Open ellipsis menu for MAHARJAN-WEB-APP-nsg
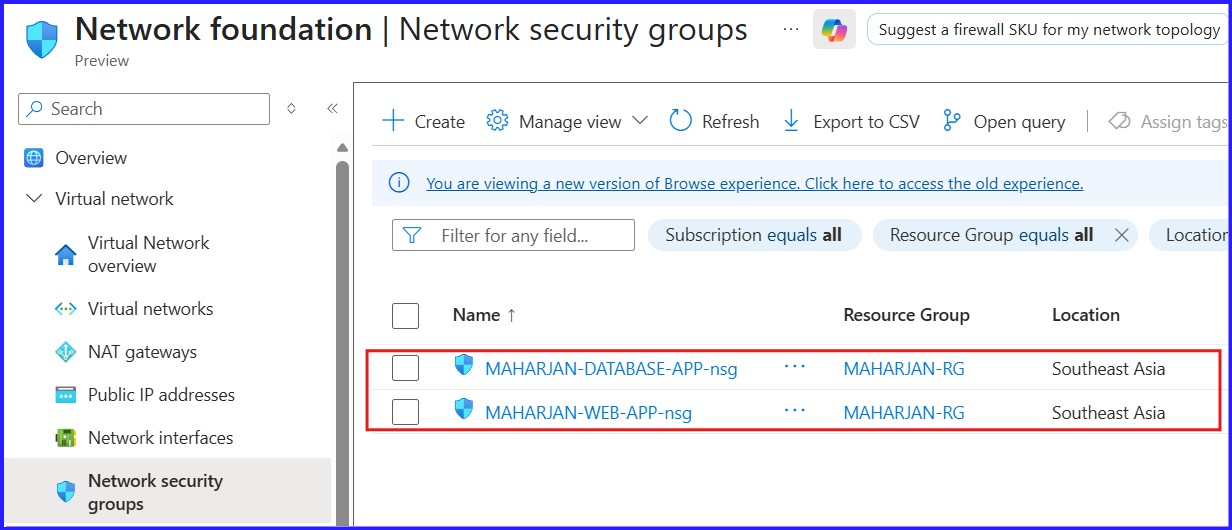Image resolution: width=1232 pixels, height=530 pixels. 794,410
